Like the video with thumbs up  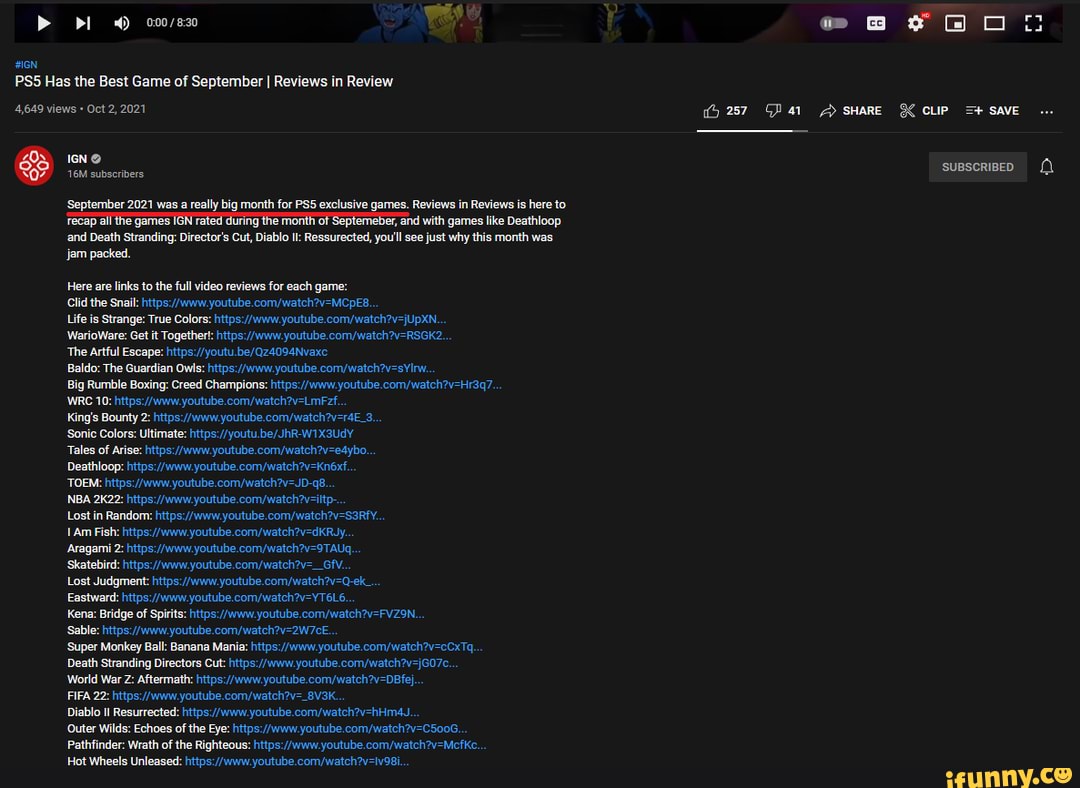pyautogui.click(x=725, y=111)
